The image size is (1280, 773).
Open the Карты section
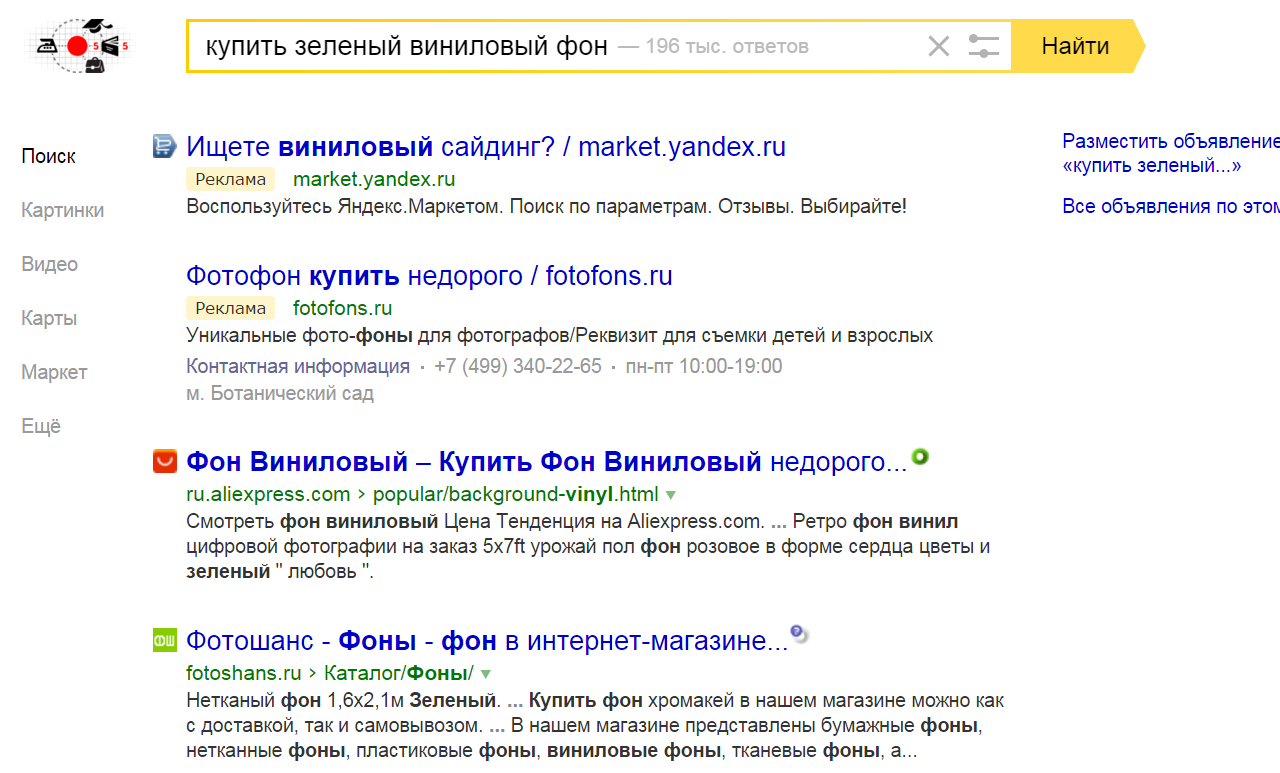tap(49, 318)
